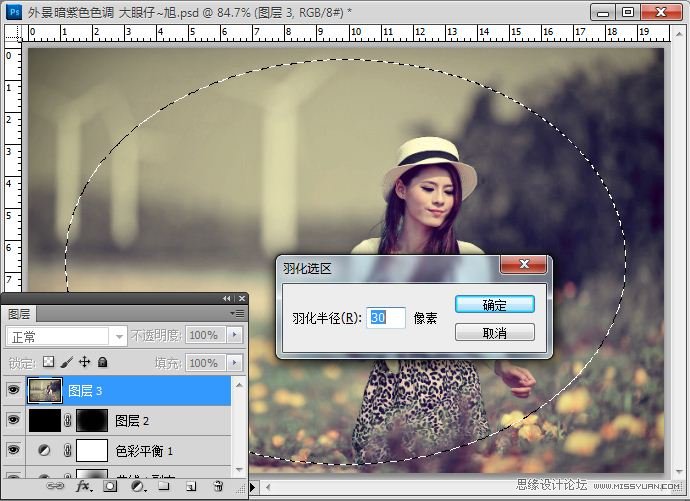Lock image pixels with the brush icon
Viewport: 690px width, 501px height.
pos(66,362)
